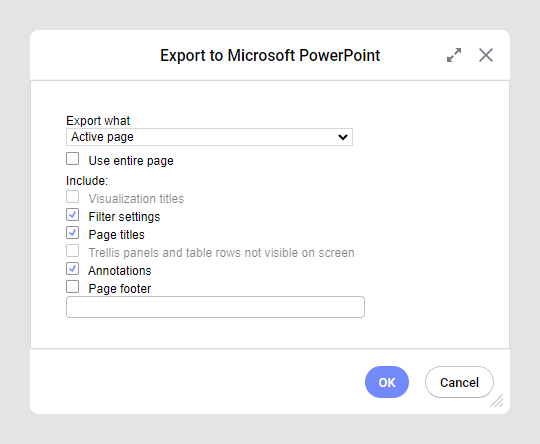Click the Filter settings label text

124,217
